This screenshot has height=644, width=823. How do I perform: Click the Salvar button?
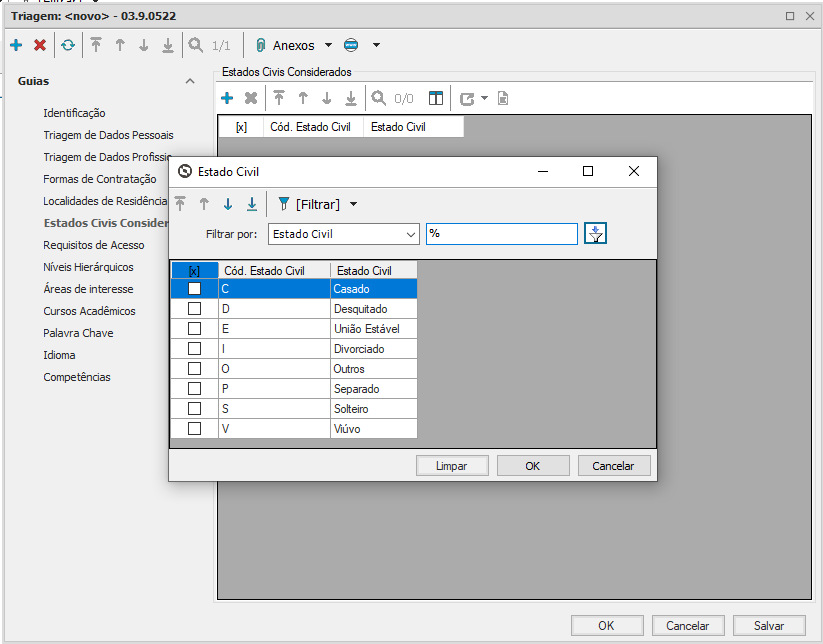[768, 625]
